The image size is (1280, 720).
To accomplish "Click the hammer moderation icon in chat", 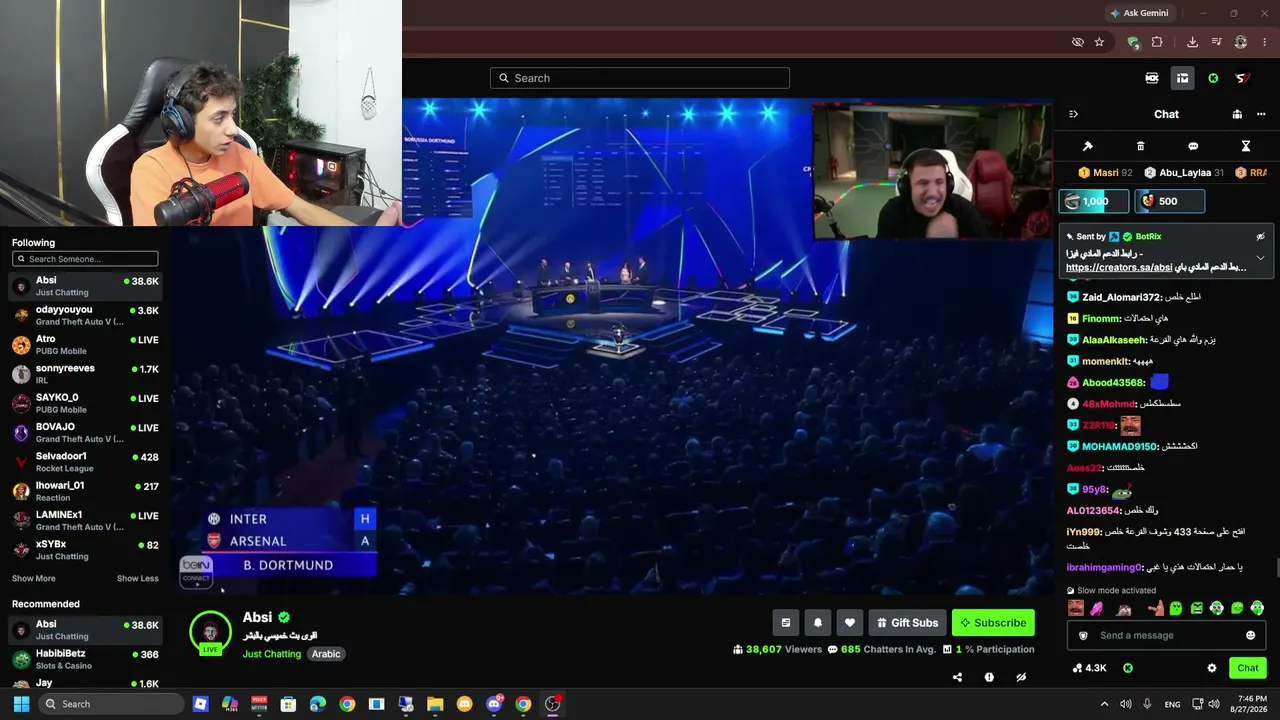I will point(1088,146).
